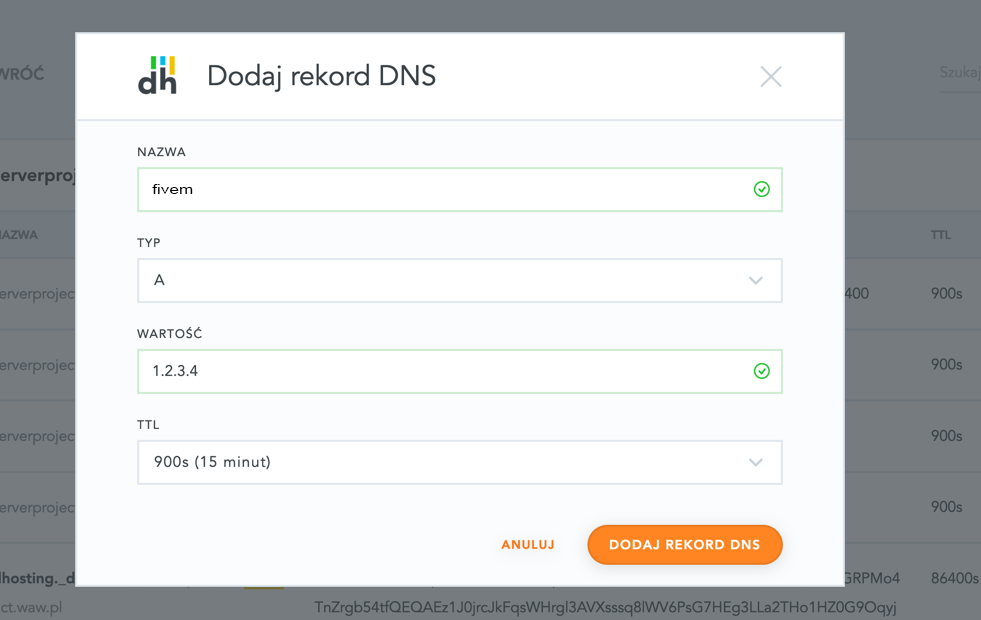Expand the TTL dropdown chevron

pyautogui.click(x=756, y=462)
